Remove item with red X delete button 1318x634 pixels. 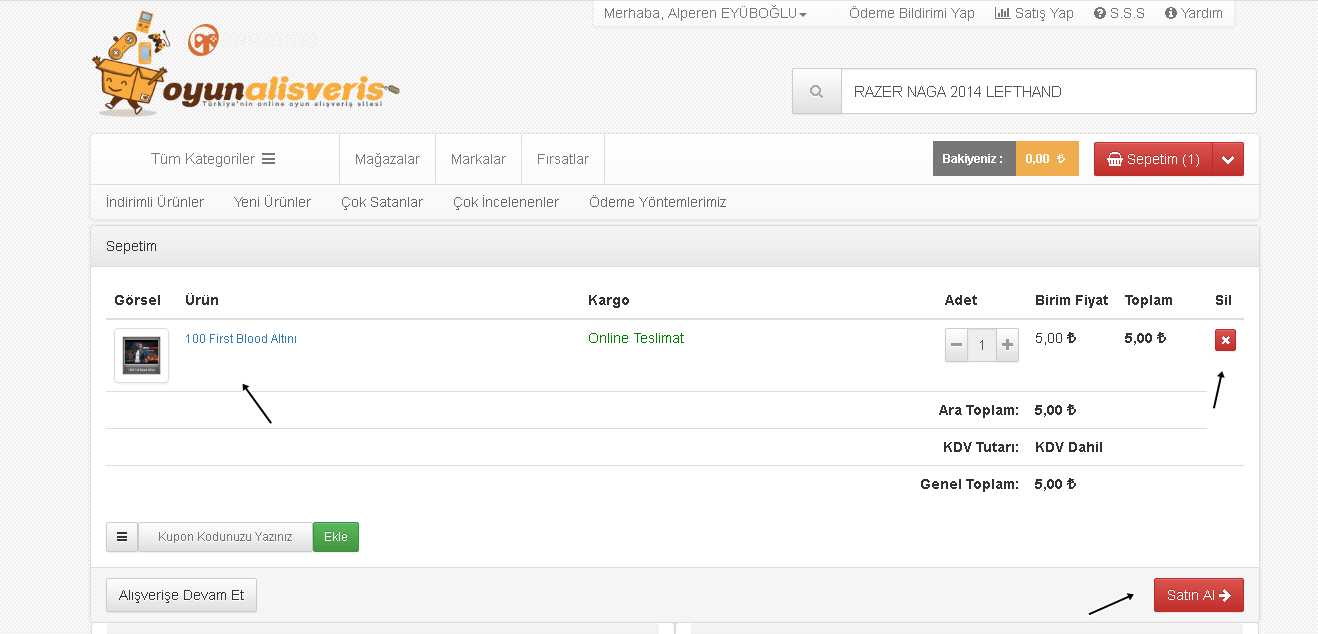[1225, 340]
